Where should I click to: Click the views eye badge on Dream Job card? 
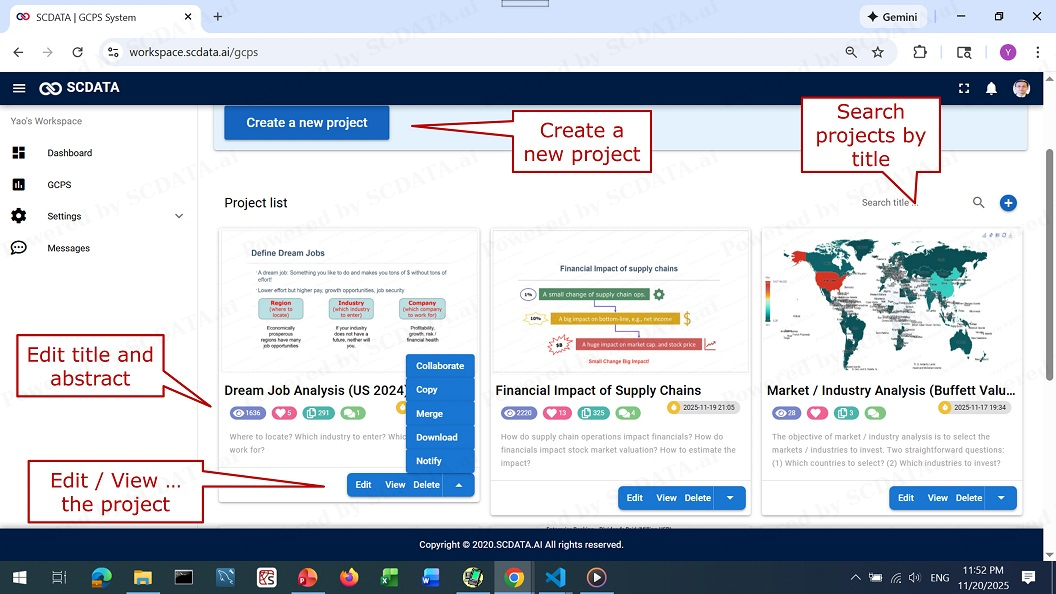pyautogui.click(x=247, y=413)
